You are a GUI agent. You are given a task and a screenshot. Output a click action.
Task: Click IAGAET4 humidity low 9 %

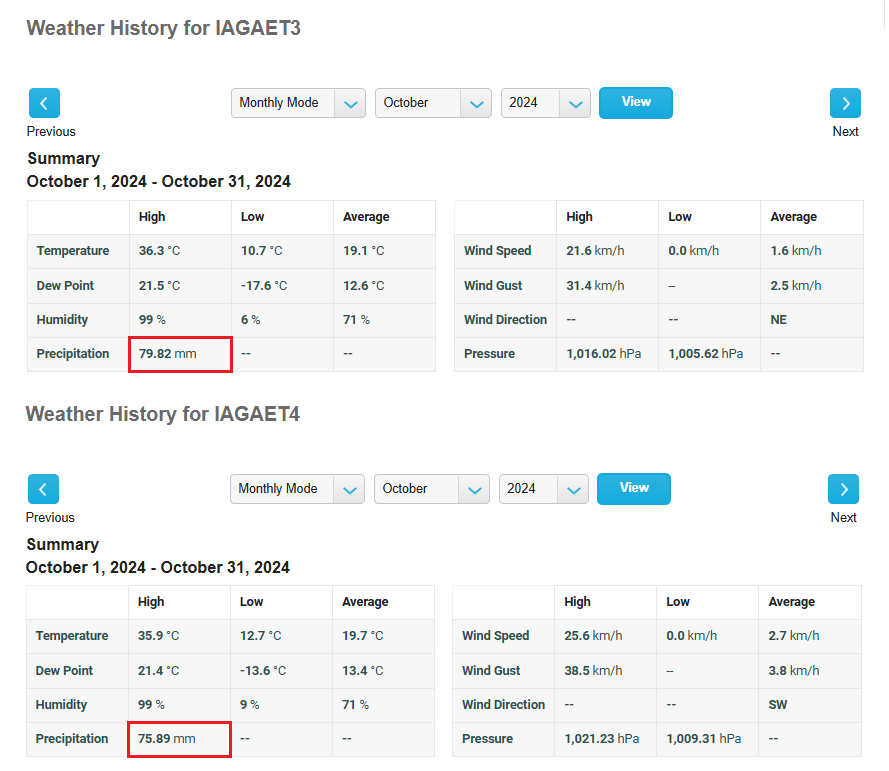[x=249, y=705]
